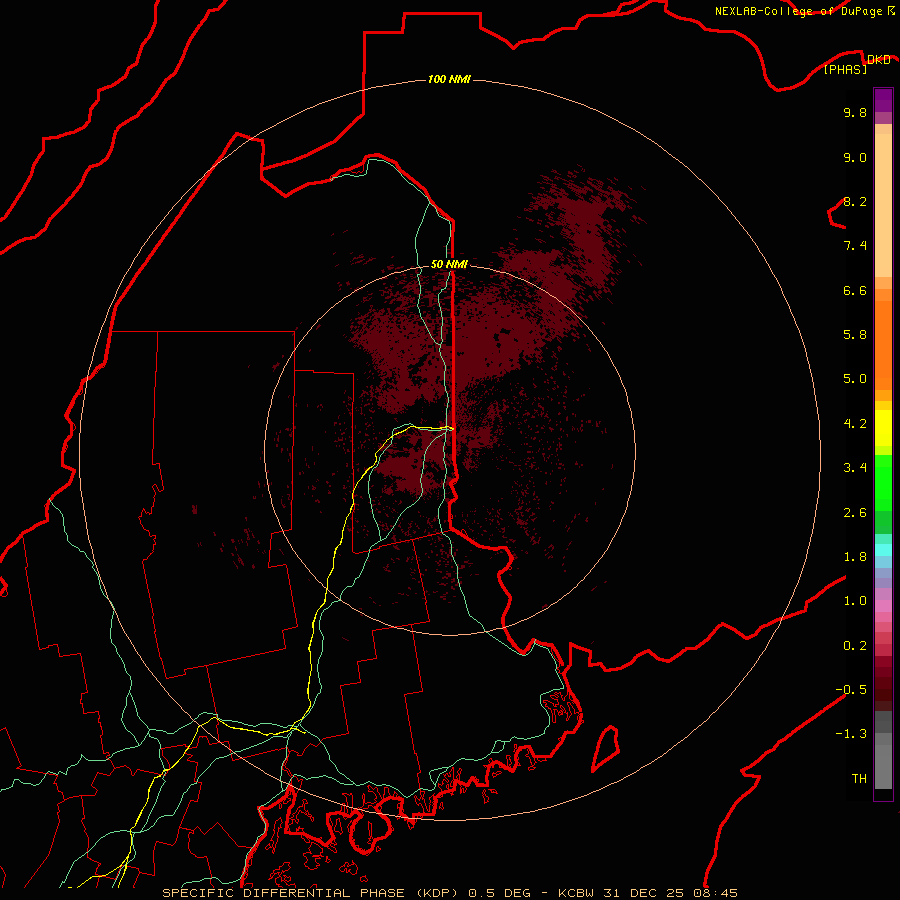Pick the bright green block in color bar
The height and width of the screenshot is (900, 900).
883,482
